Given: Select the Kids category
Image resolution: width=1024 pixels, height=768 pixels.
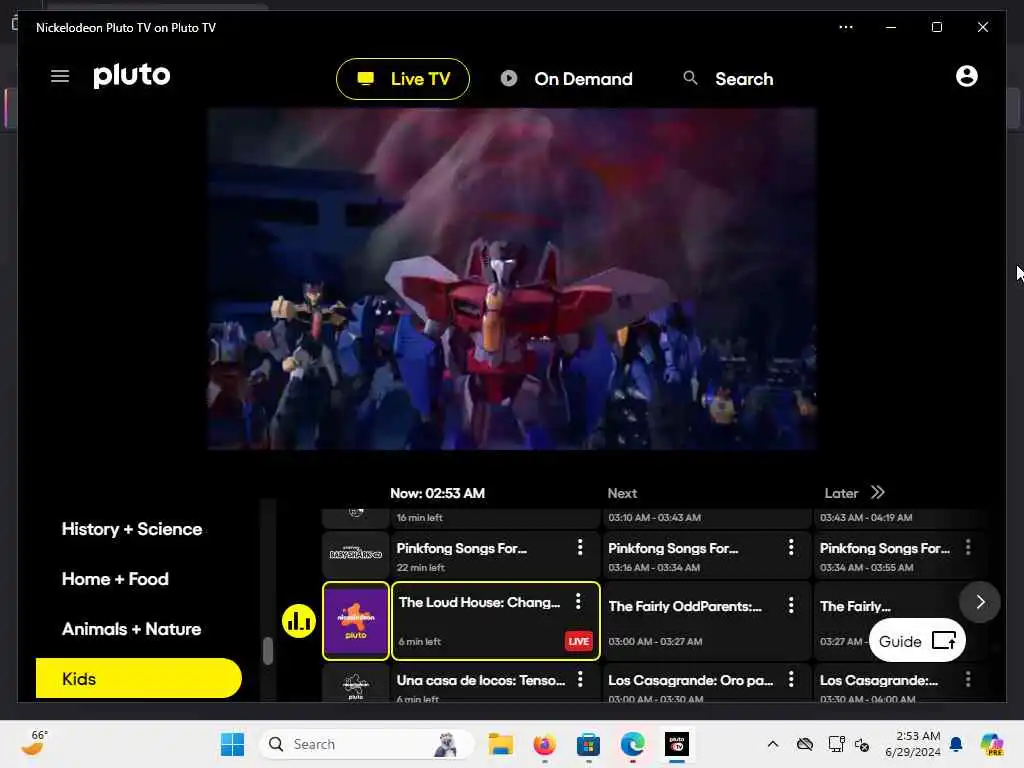Looking at the screenshot, I should 138,679.
